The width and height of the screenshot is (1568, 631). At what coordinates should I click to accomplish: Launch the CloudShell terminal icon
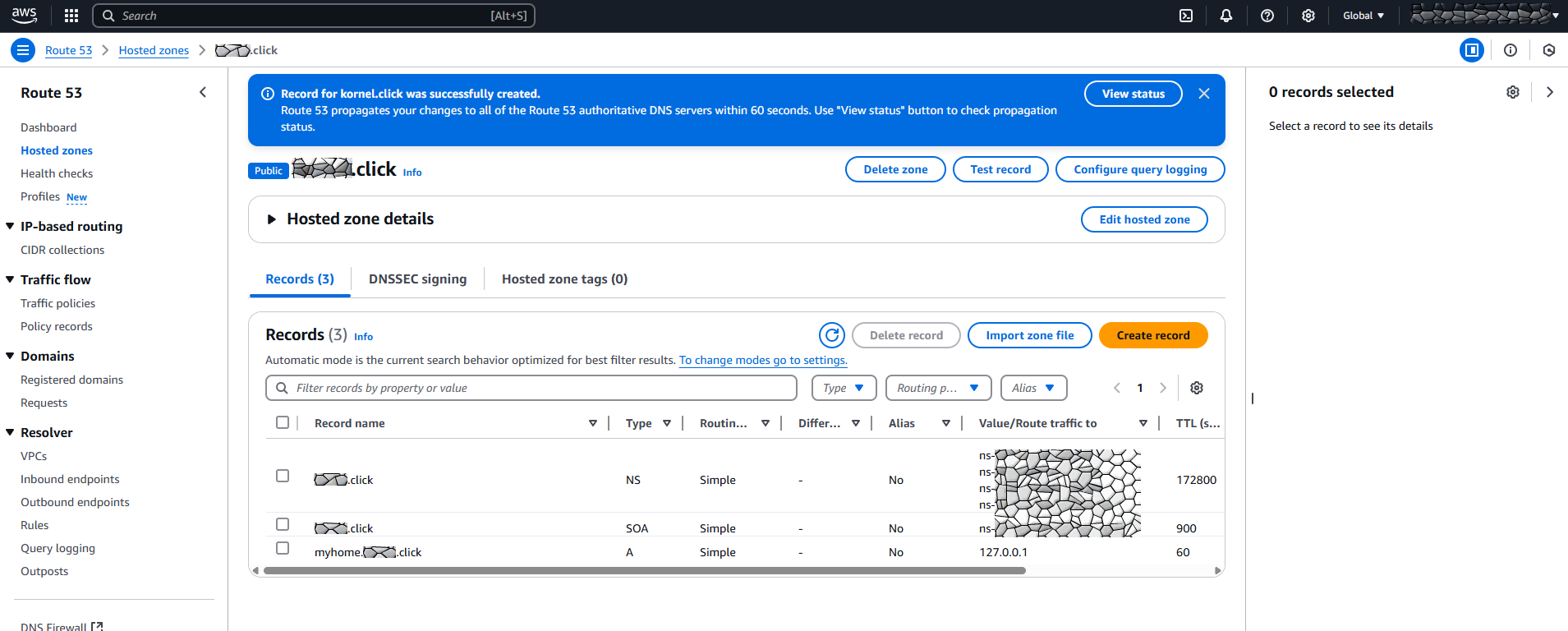tap(1186, 16)
